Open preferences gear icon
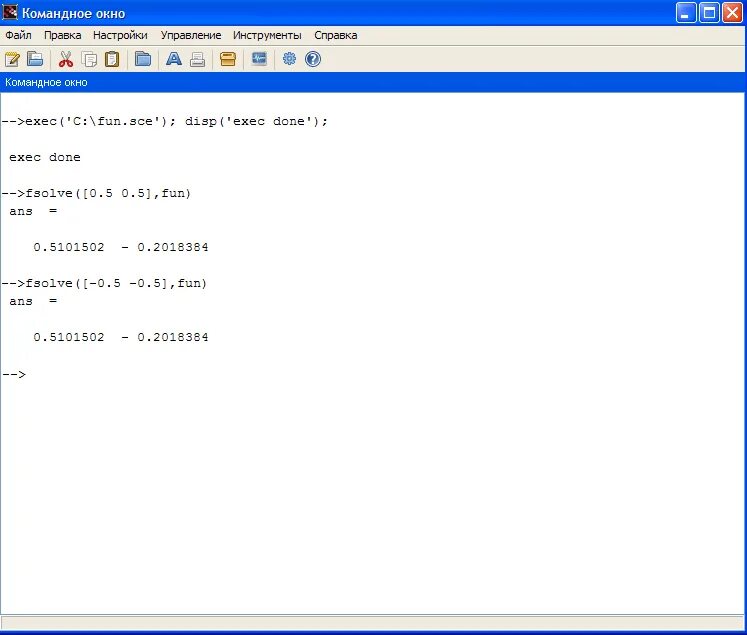Viewport: 747px width, 635px height. (x=289, y=59)
